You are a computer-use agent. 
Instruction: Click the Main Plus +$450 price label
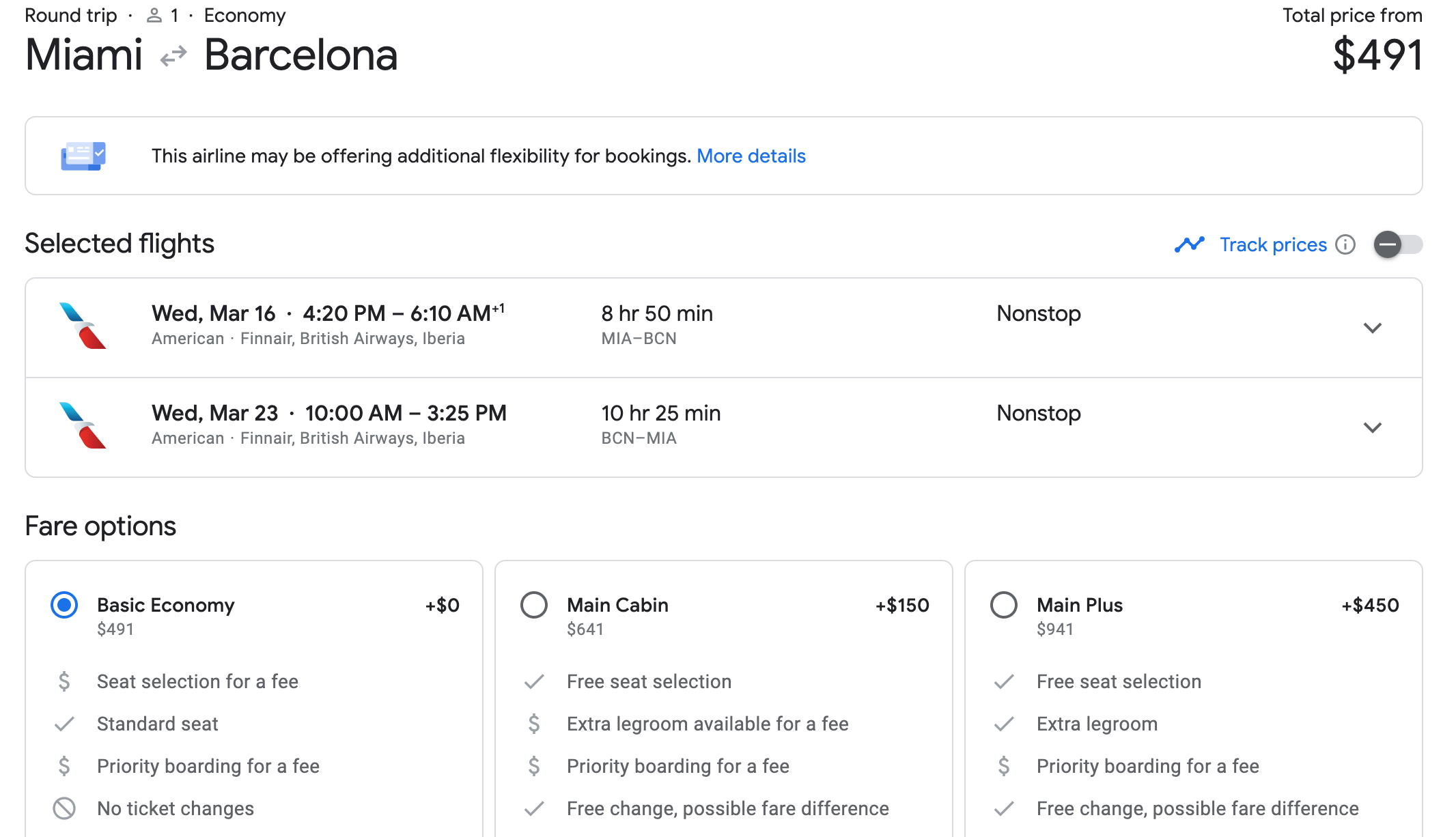click(1370, 605)
